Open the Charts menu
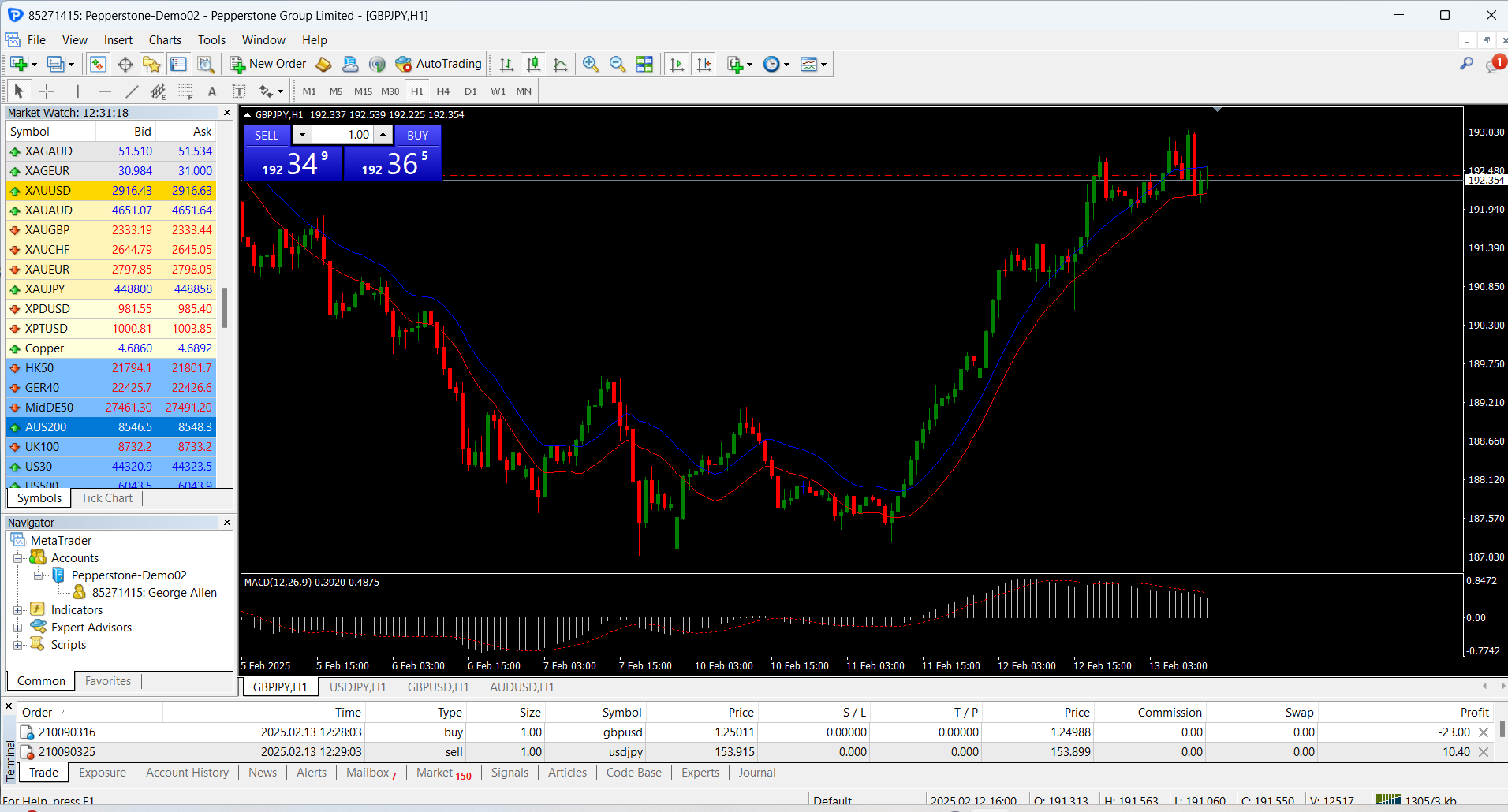This screenshot has width=1508, height=812. (165, 40)
